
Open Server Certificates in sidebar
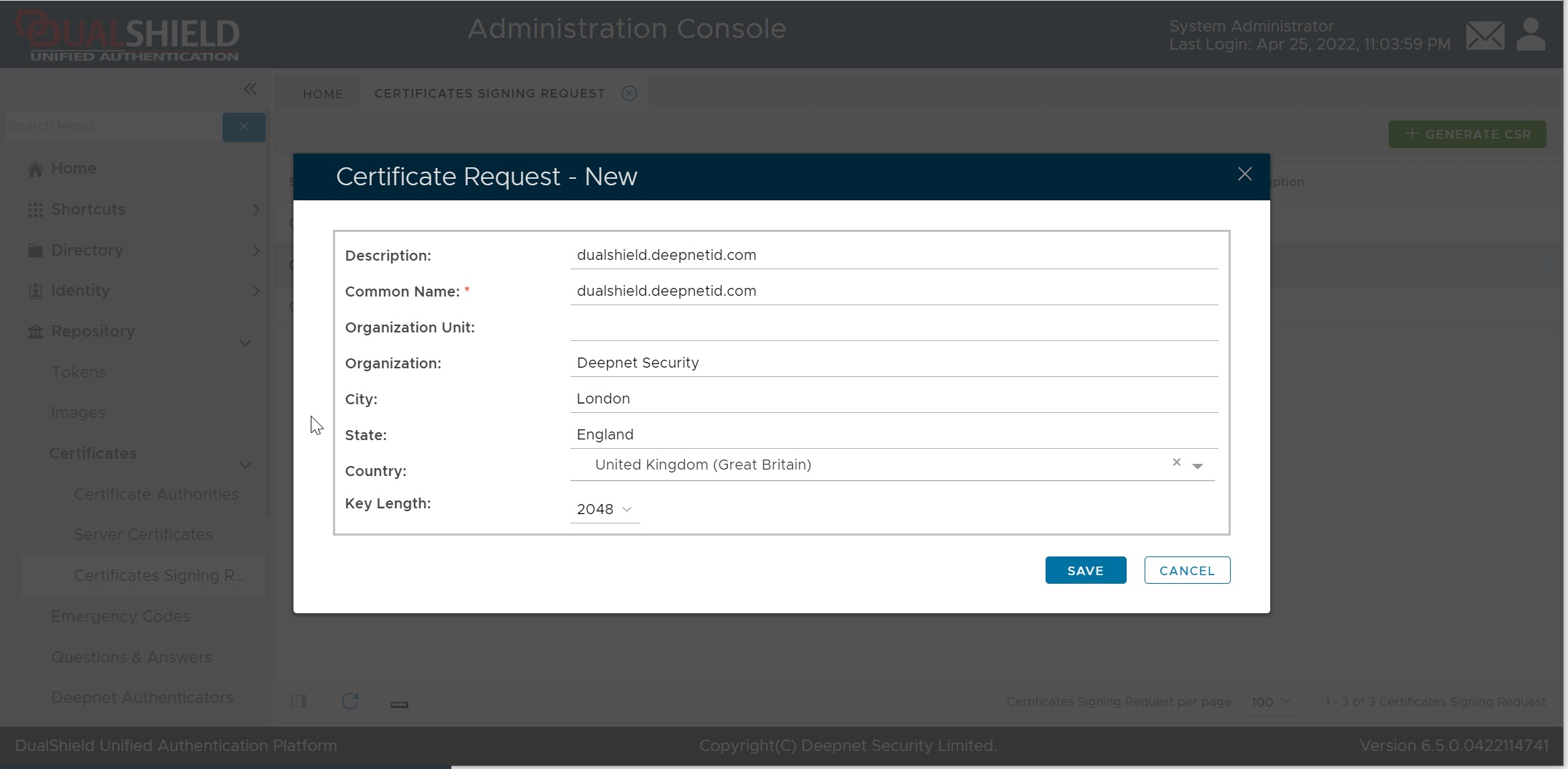[144, 535]
